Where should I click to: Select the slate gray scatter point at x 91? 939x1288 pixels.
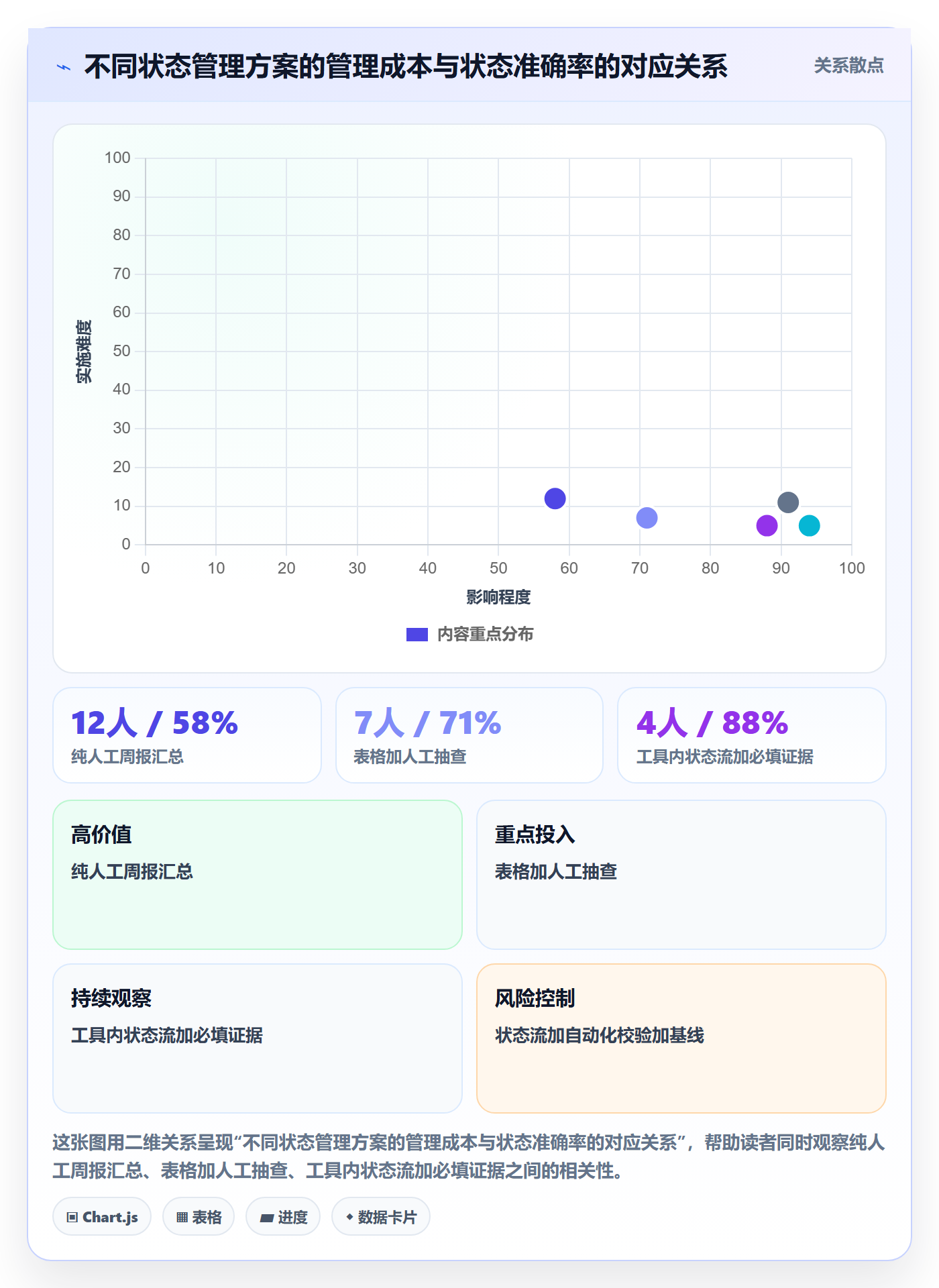[x=788, y=502]
